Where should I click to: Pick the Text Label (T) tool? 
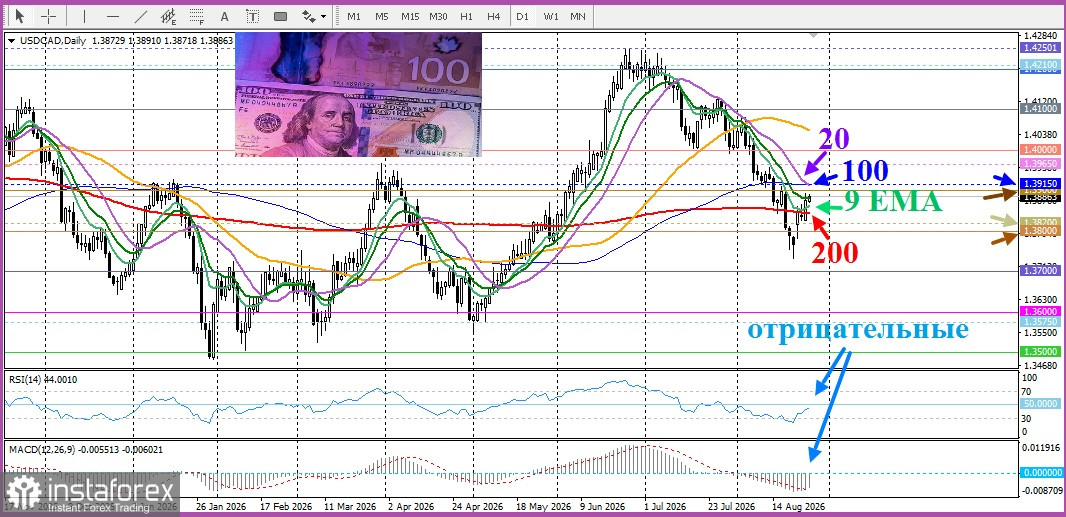[253, 16]
